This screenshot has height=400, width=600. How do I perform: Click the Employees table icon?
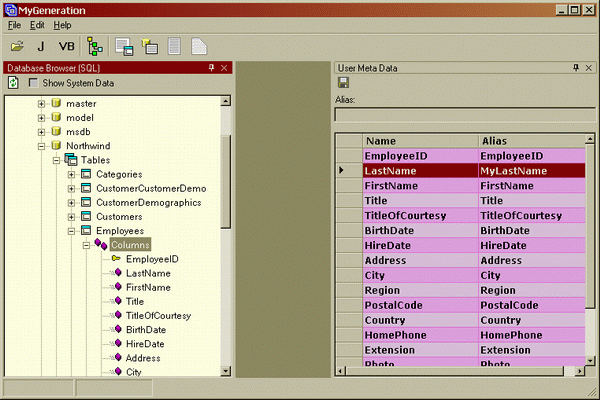coord(86,231)
